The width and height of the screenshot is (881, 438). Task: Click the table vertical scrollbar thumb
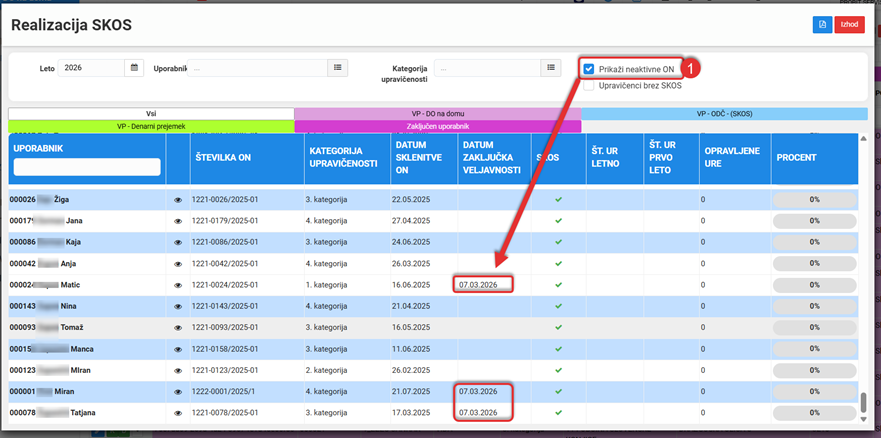click(864, 403)
